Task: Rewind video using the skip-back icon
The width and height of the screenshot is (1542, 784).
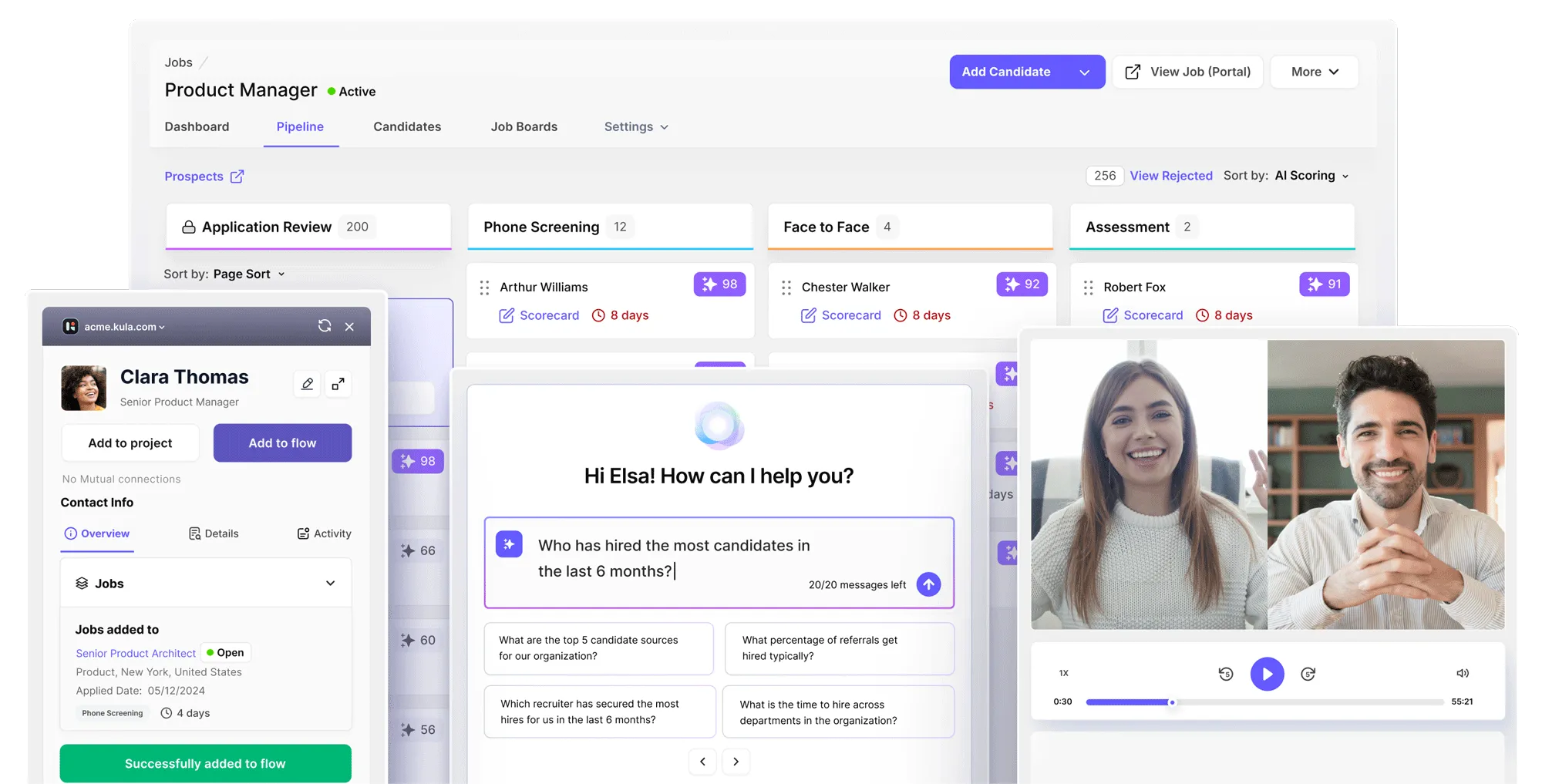Action: [1225, 674]
